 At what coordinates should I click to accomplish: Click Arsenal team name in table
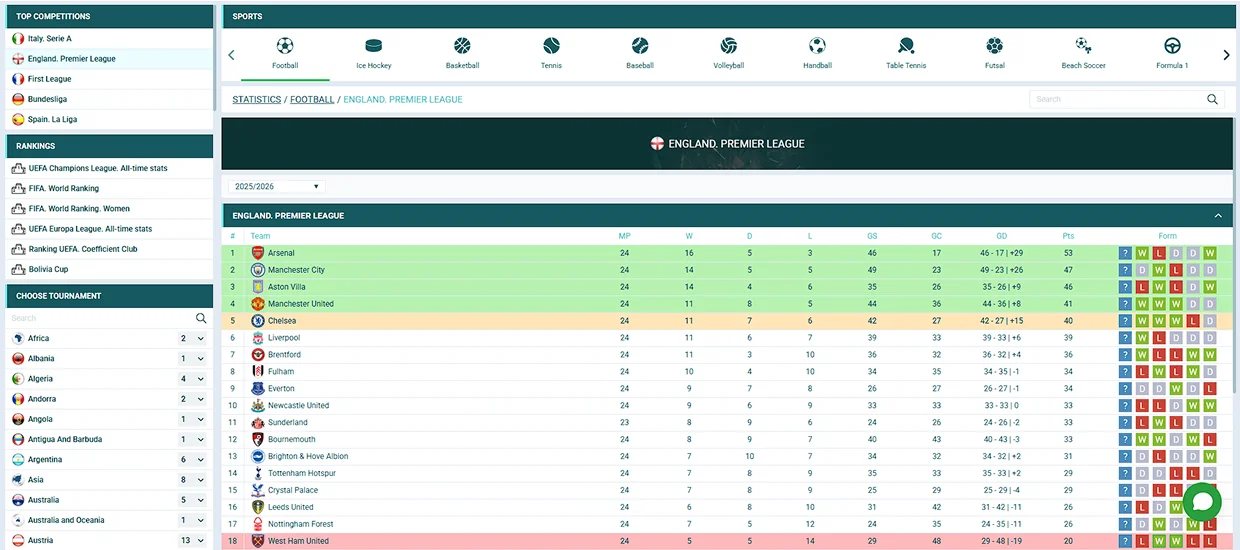[x=281, y=253]
